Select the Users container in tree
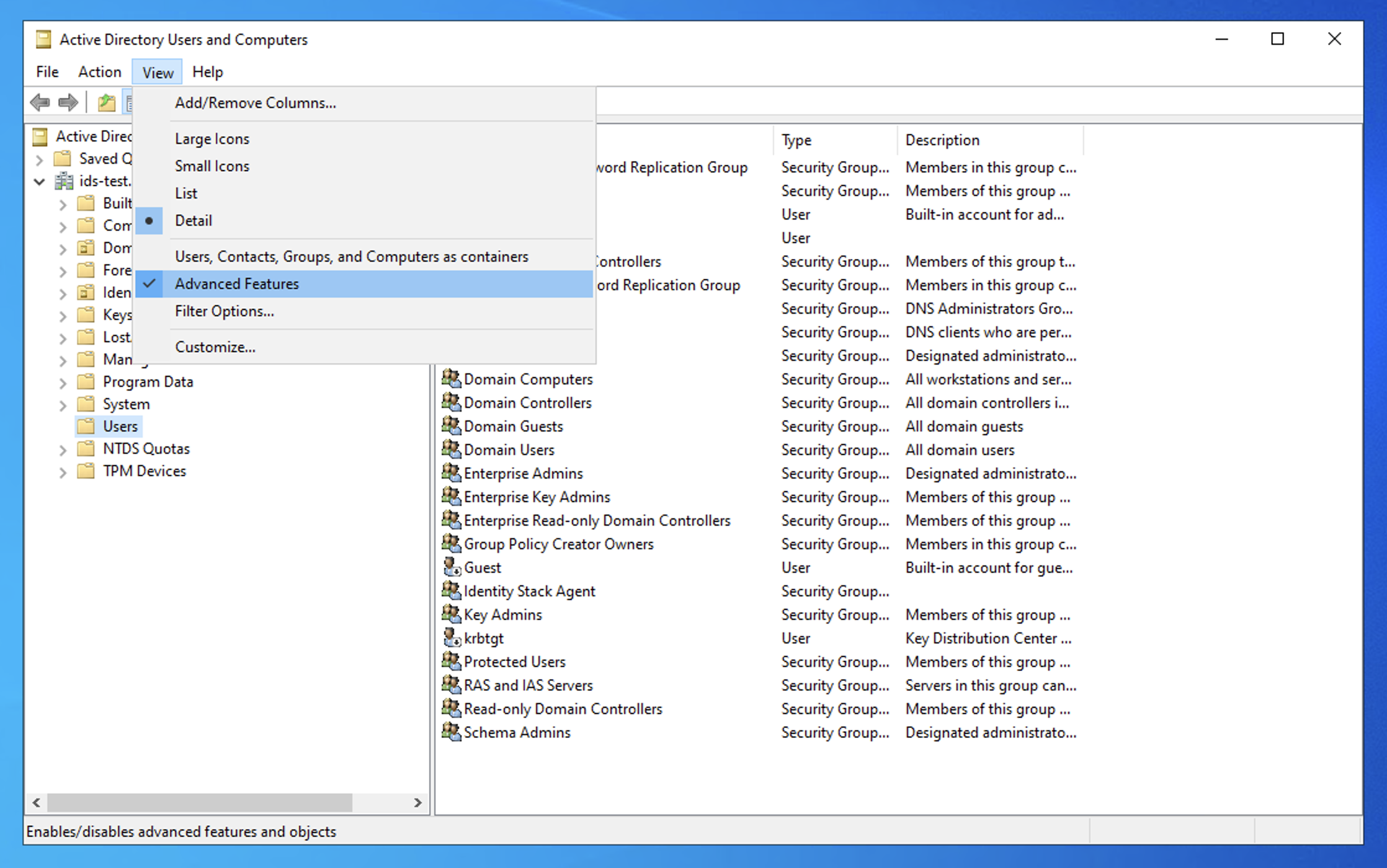The width and height of the screenshot is (1387, 868). click(x=120, y=426)
